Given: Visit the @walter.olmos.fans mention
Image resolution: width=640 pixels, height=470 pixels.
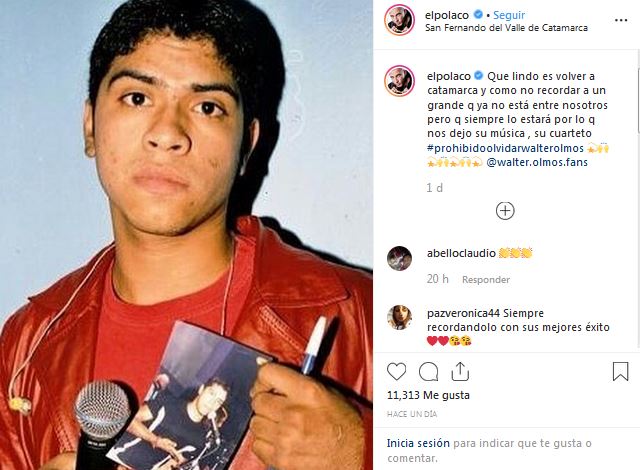Looking at the screenshot, I should point(537,162).
